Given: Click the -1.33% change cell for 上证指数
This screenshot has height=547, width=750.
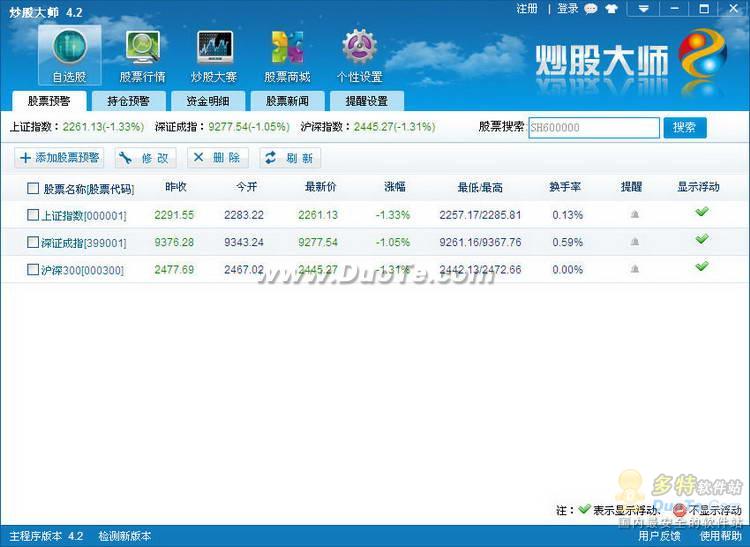Looking at the screenshot, I should tap(393, 215).
